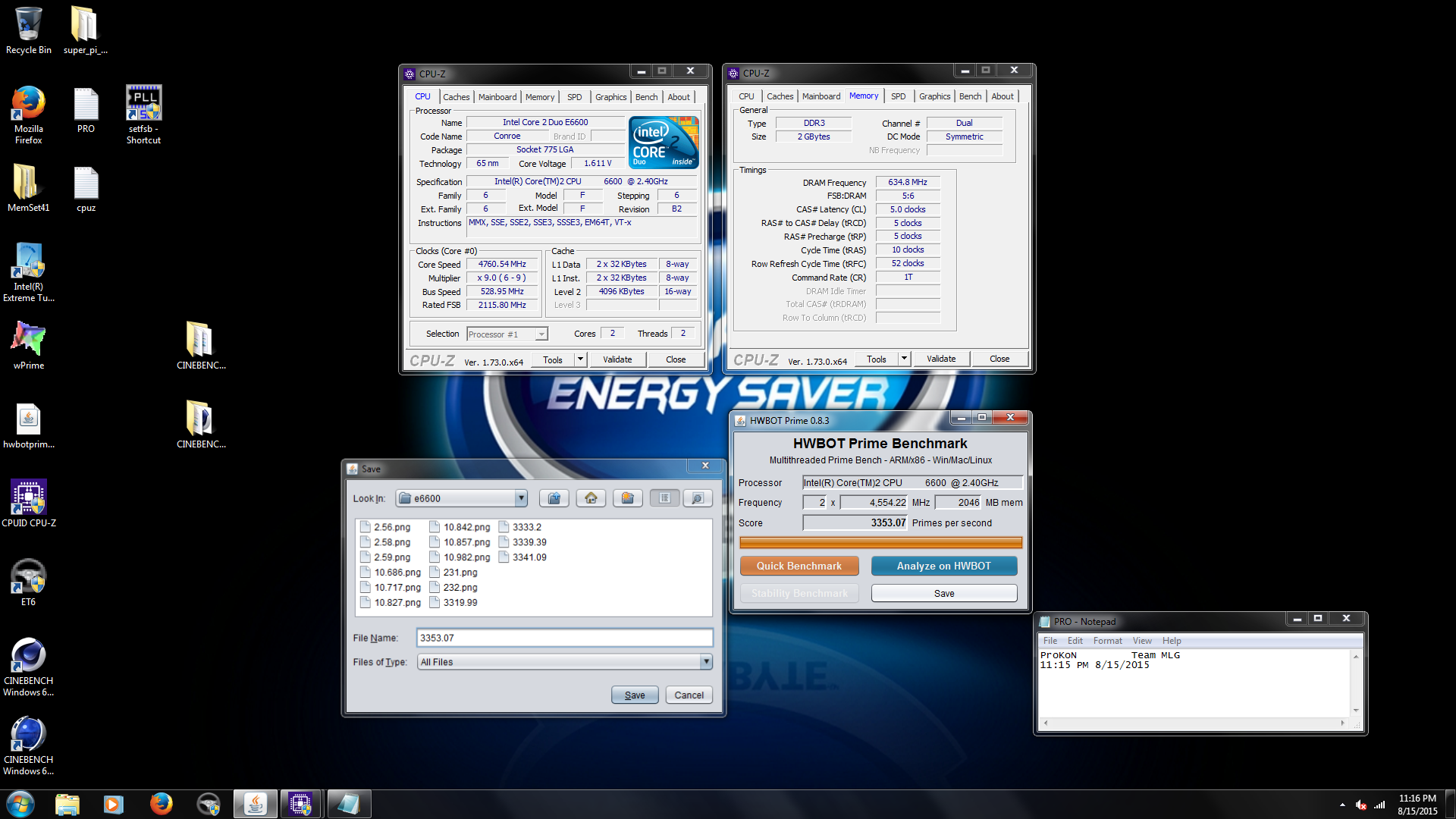Switch to Java HWBOT Prime taskbar item
Screen dimensions: 1456x819
[256, 804]
